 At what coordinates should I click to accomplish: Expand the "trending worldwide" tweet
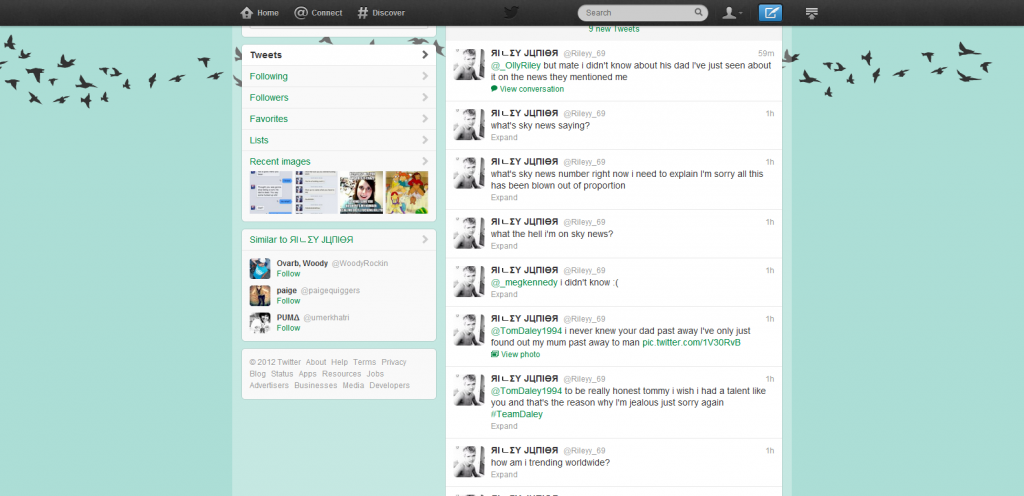pyautogui.click(x=504, y=474)
